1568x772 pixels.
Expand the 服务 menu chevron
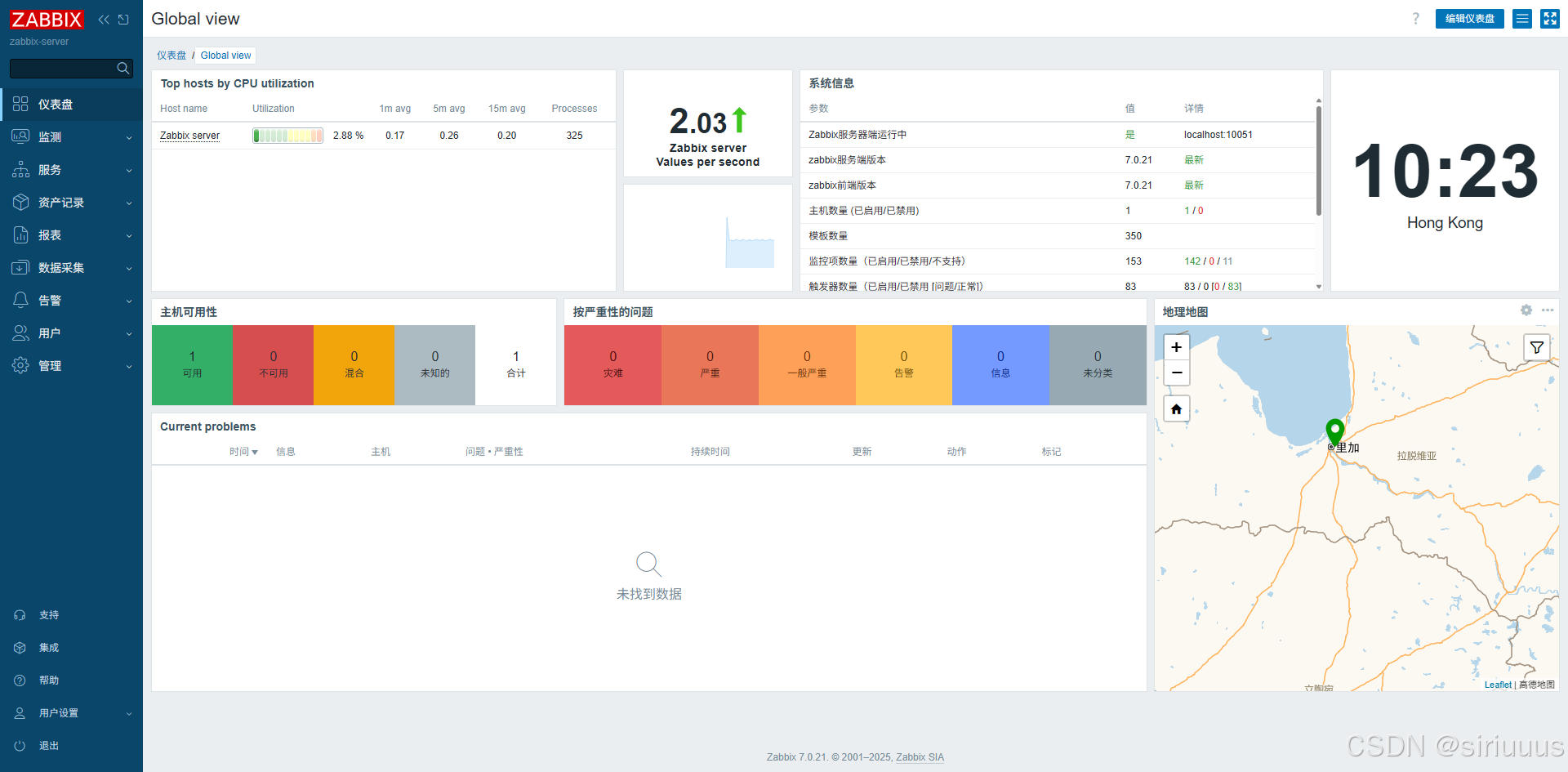[129, 171]
